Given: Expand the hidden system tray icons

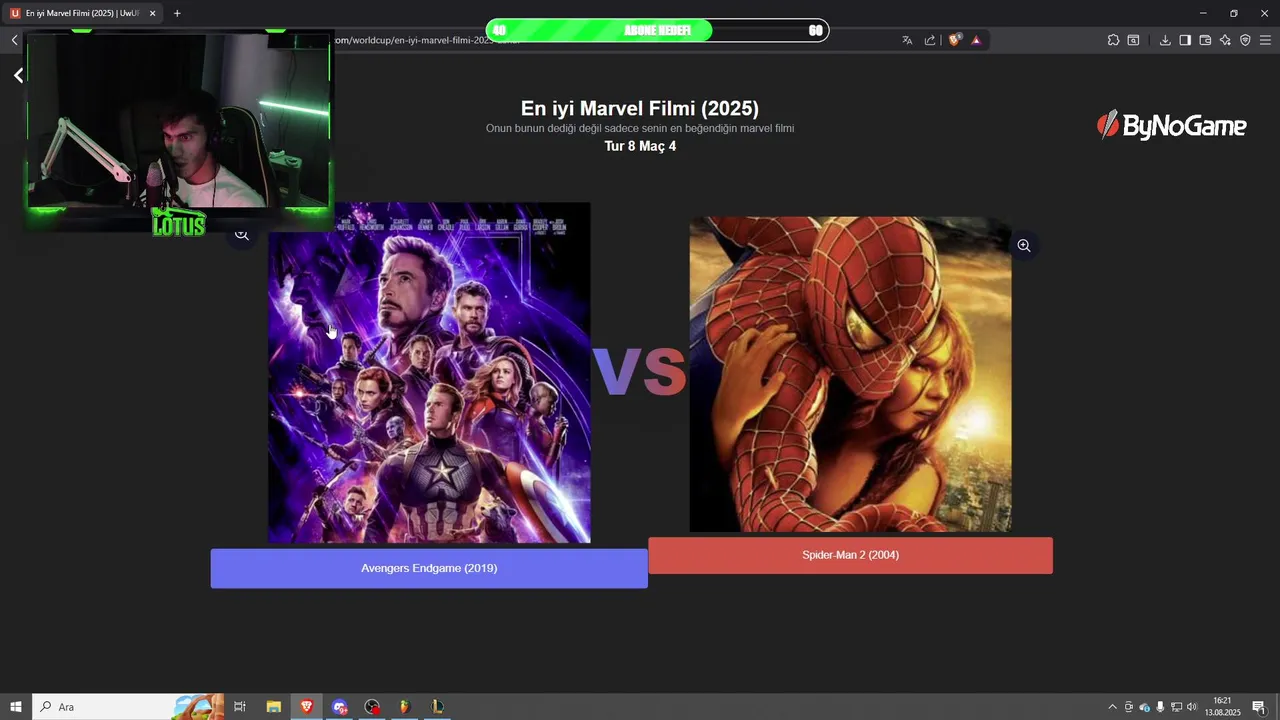Looking at the screenshot, I should click(x=1112, y=707).
